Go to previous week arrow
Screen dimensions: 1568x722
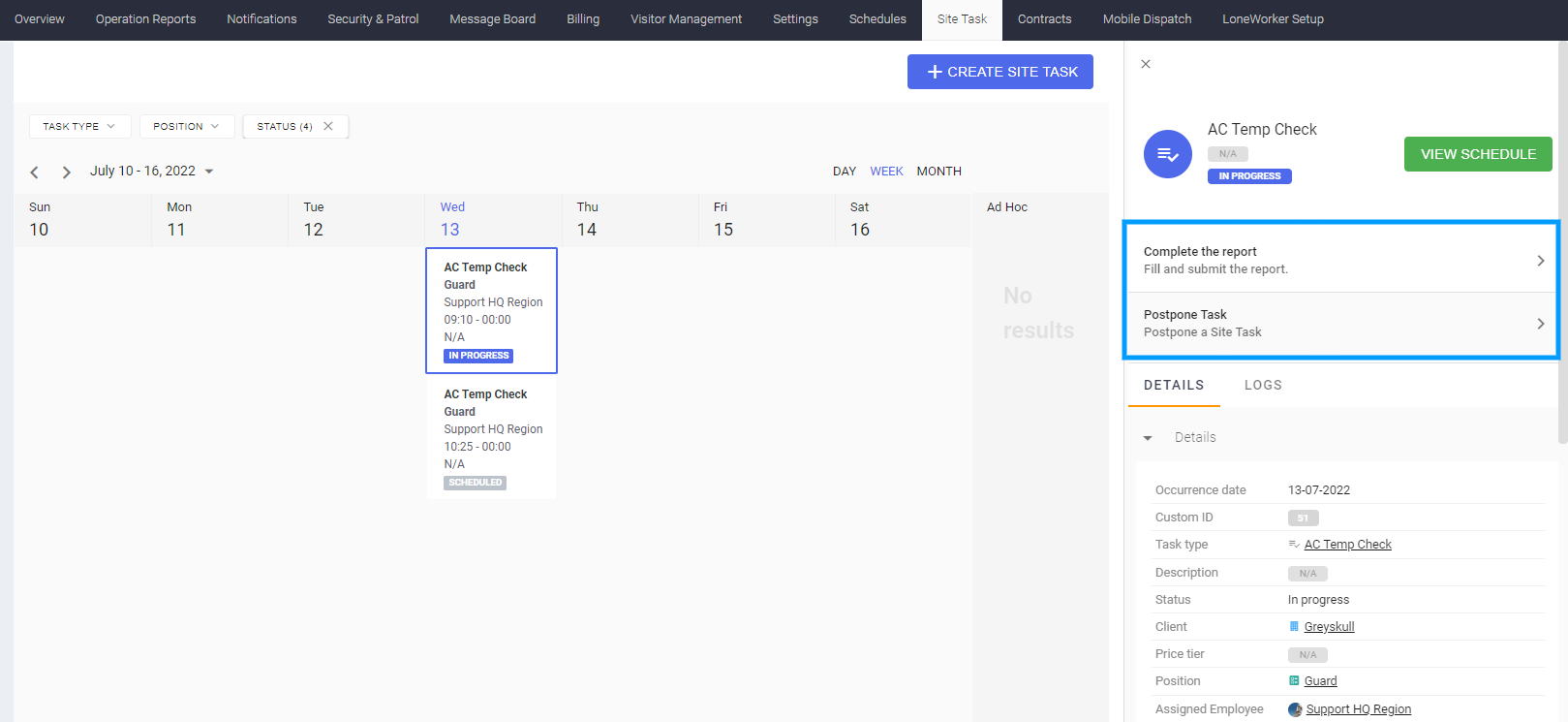click(x=34, y=173)
